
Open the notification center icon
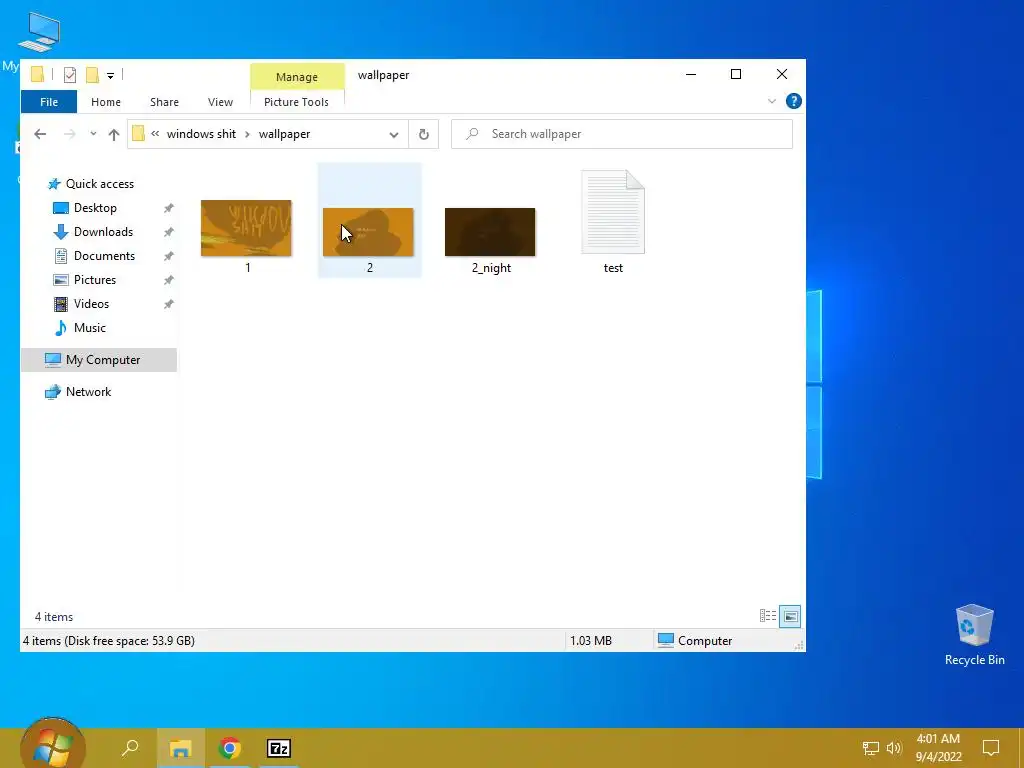coord(991,748)
